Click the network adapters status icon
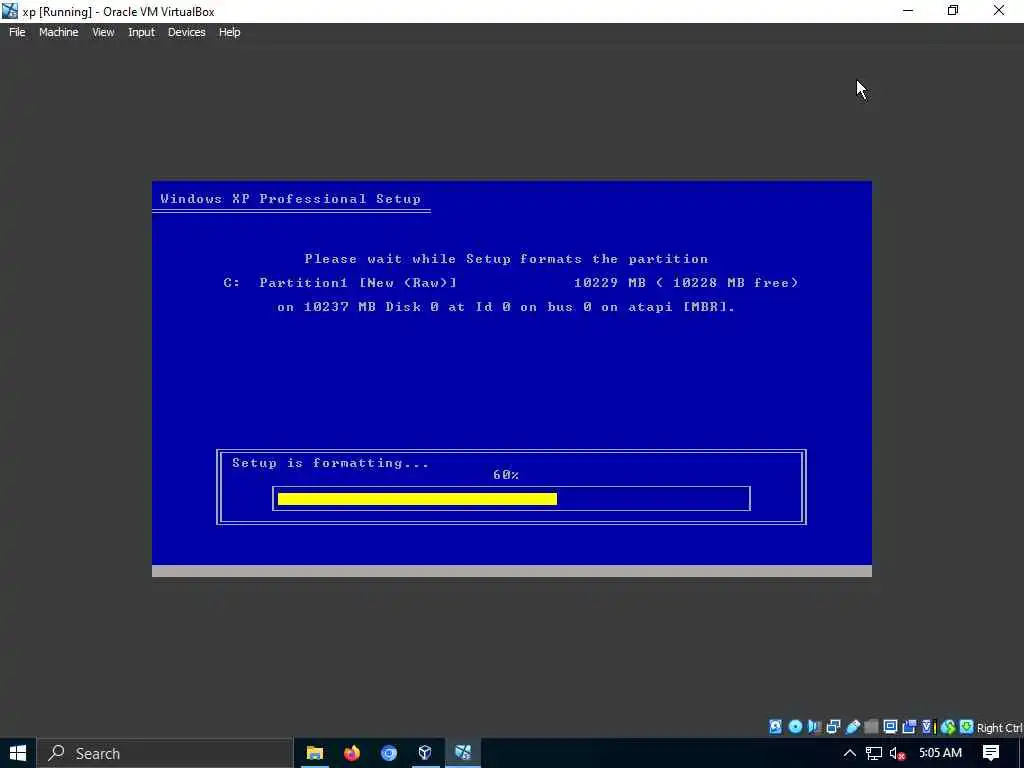1024x768 pixels. click(833, 727)
